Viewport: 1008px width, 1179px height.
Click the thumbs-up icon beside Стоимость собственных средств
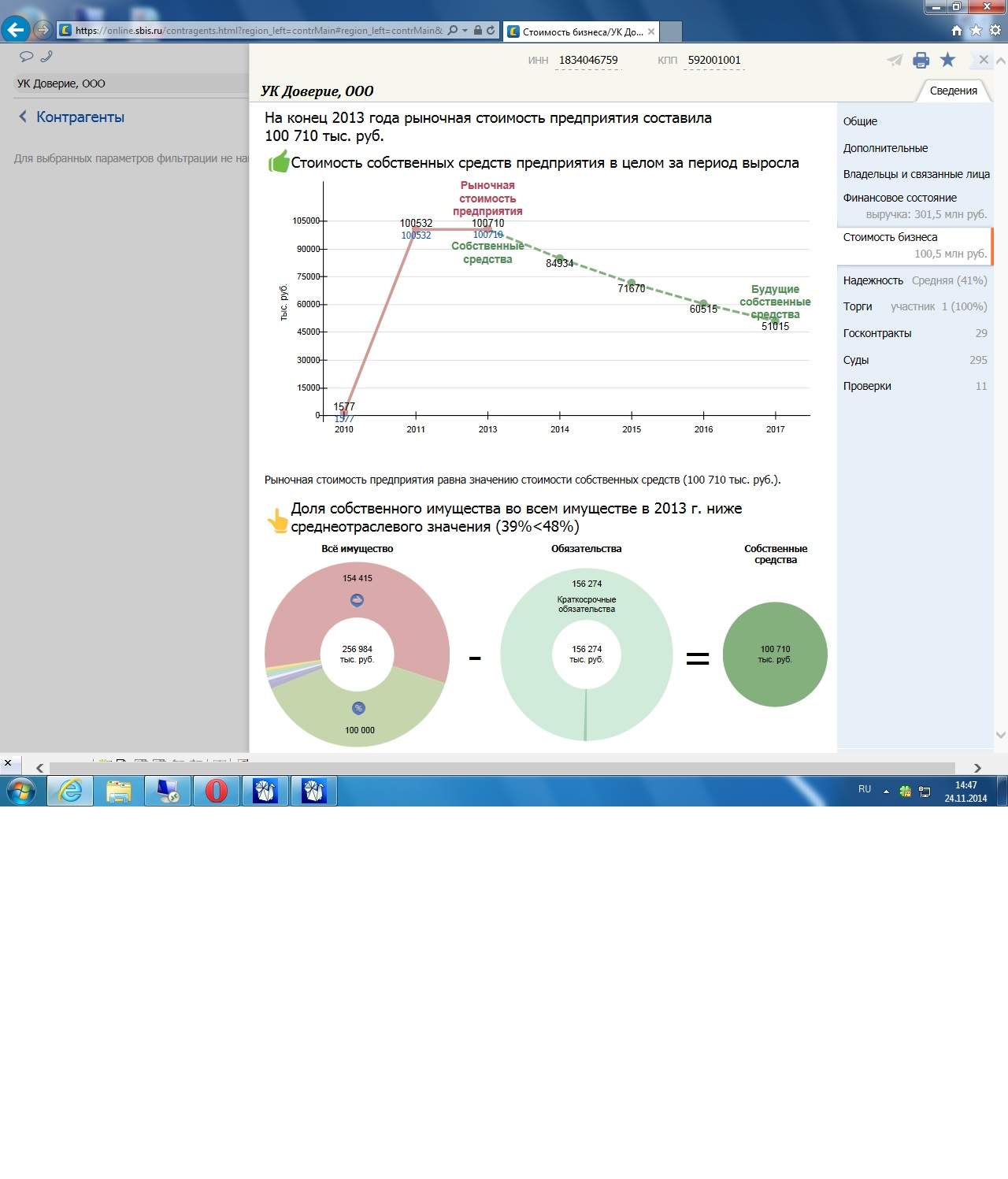click(278, 161)
